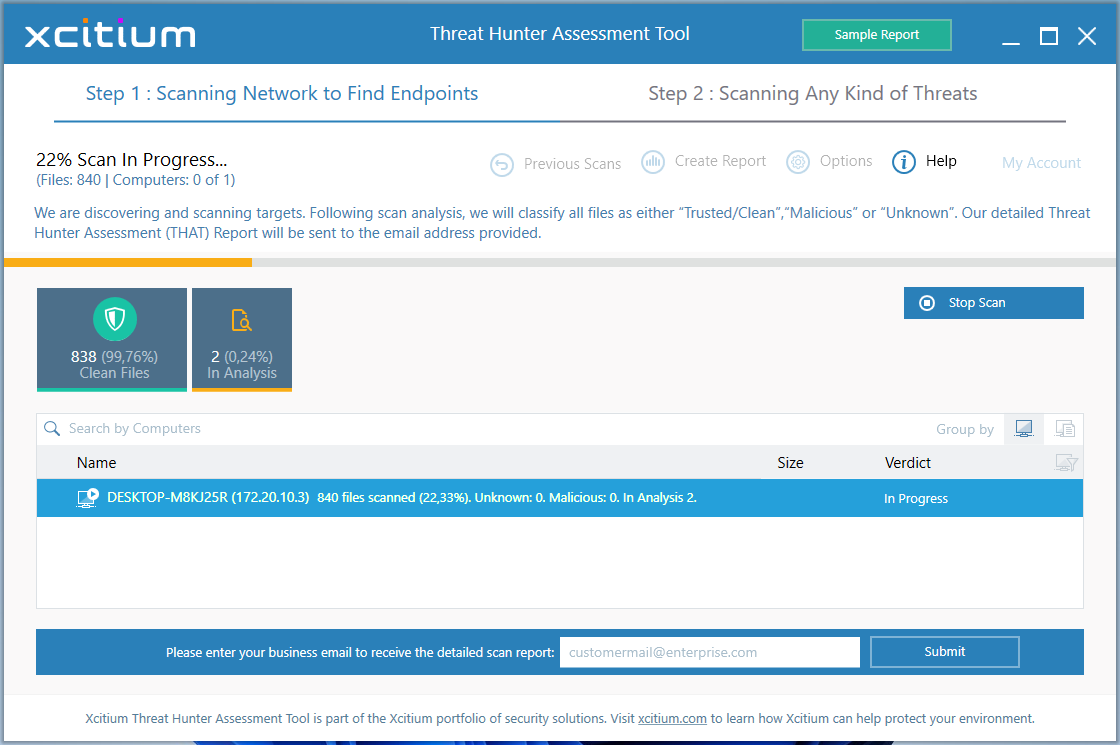Screen dimensions: 1120x745
Task: Open Options menu label
Action: click(x=846, y=161)
